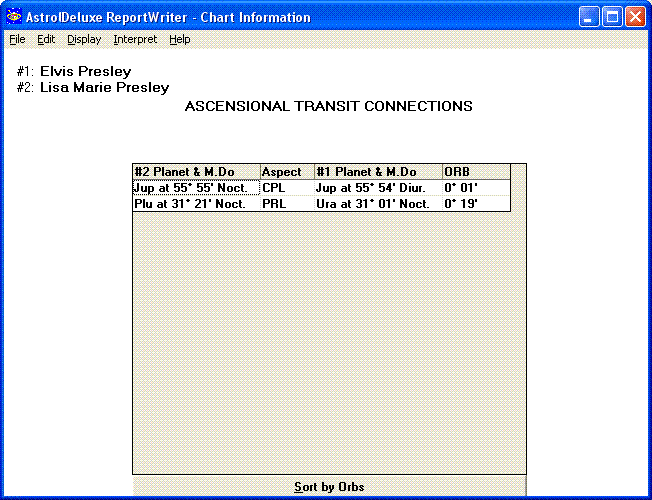The image size is (652, 500).
Task: Select the CPL aspect cell
Action: (287, 188)
